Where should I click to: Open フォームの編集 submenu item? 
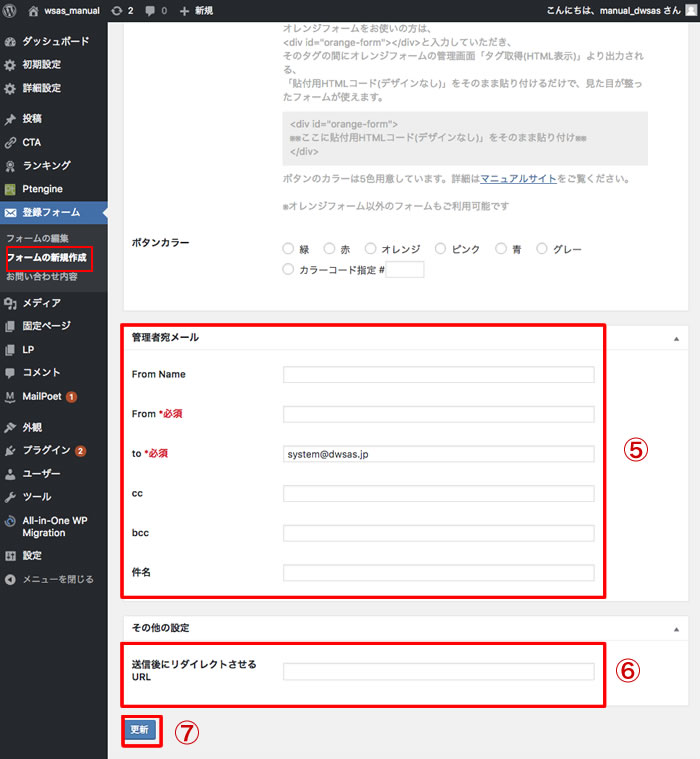pos(37,238)
